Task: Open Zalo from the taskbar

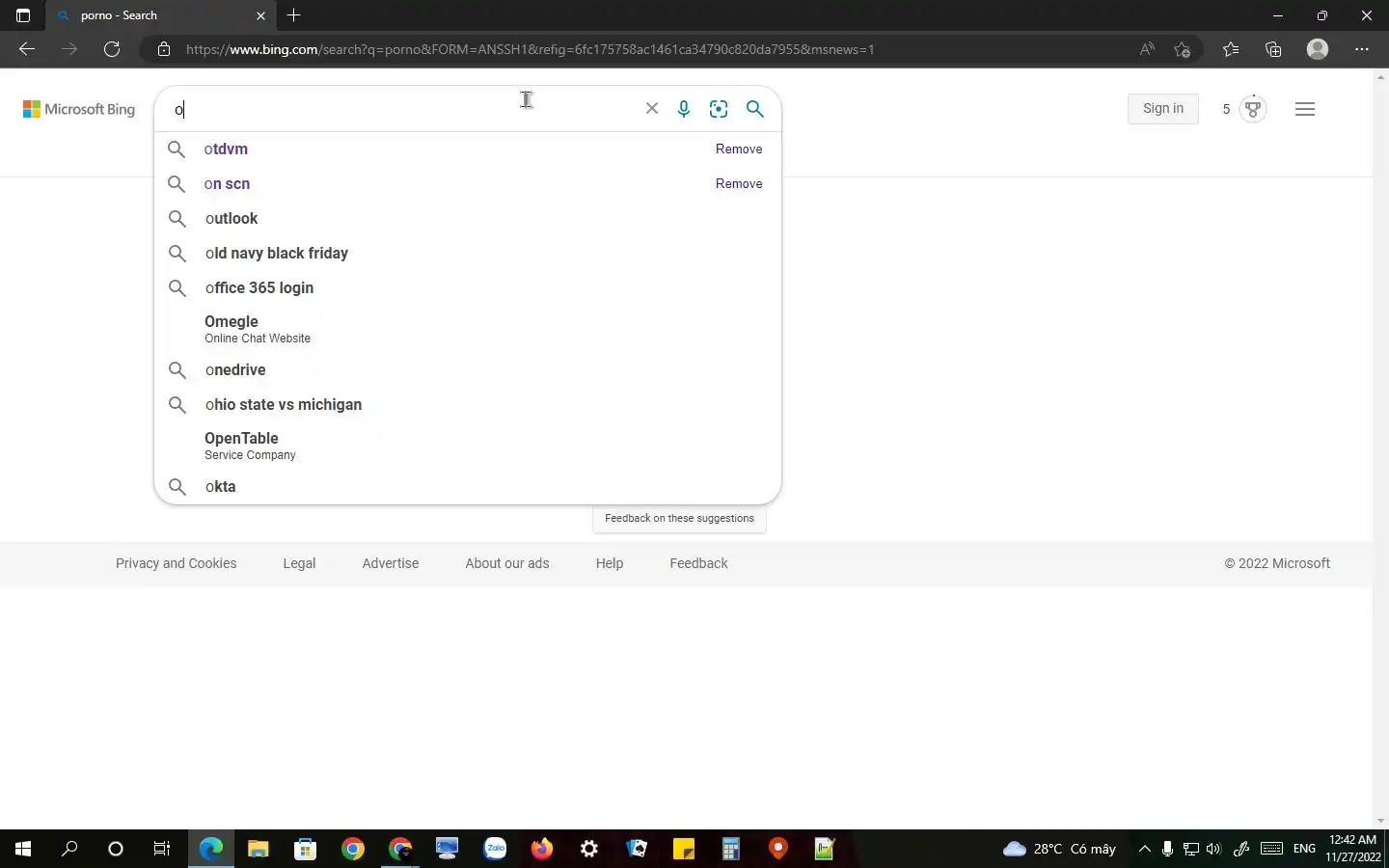Action: tap(495, 849)
